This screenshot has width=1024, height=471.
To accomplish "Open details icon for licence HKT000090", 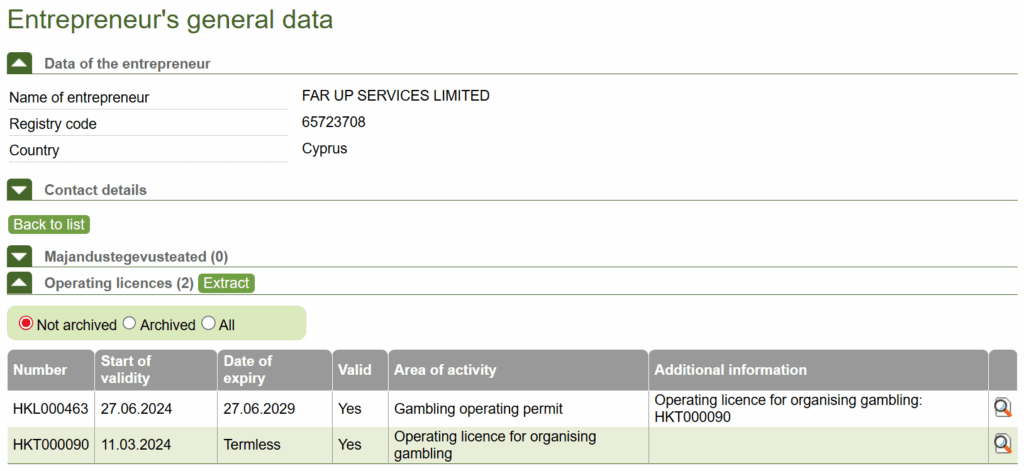I will click(1002, 444).
